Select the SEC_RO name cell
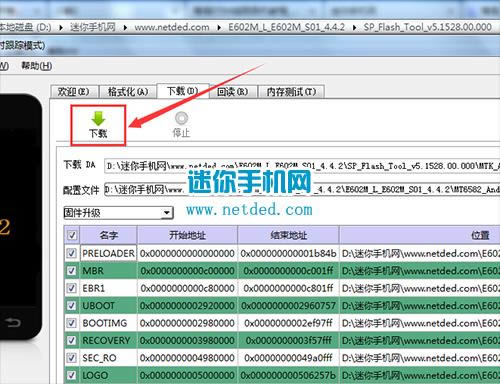Image resolution: width=500 pixels, height=384 pixels. pos(108,358)
